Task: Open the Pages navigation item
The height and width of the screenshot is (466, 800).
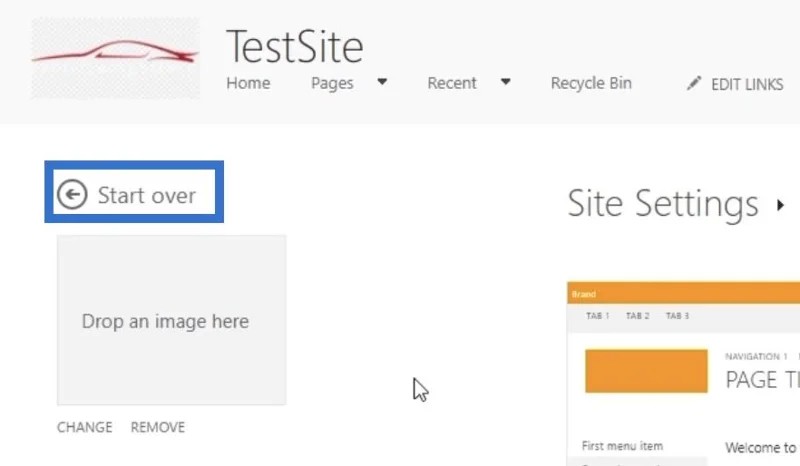Action: click(332, 83)
